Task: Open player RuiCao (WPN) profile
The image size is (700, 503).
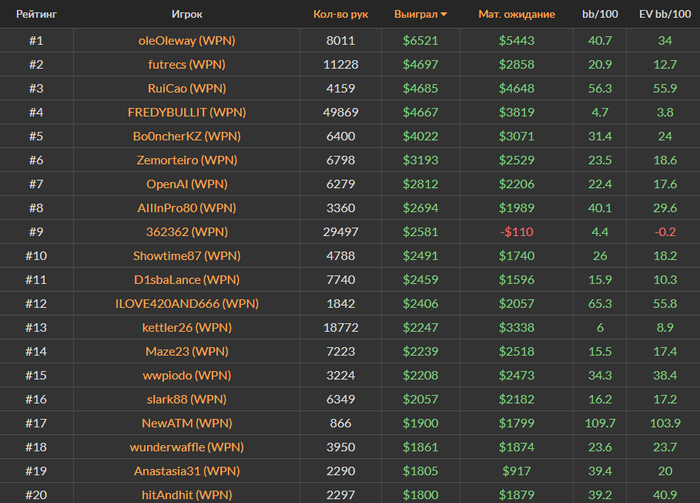Action: (x=187, y=88)
